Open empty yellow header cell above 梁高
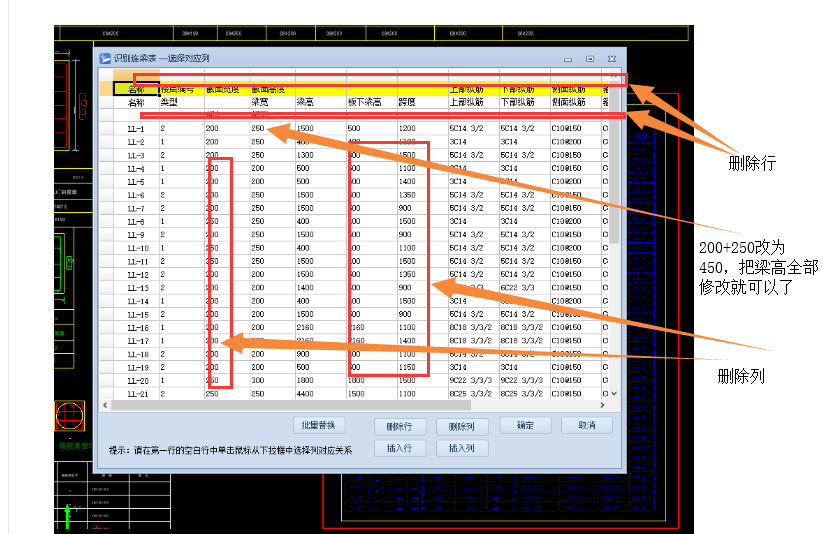This screenshot has height=534, width=823. 321,89
